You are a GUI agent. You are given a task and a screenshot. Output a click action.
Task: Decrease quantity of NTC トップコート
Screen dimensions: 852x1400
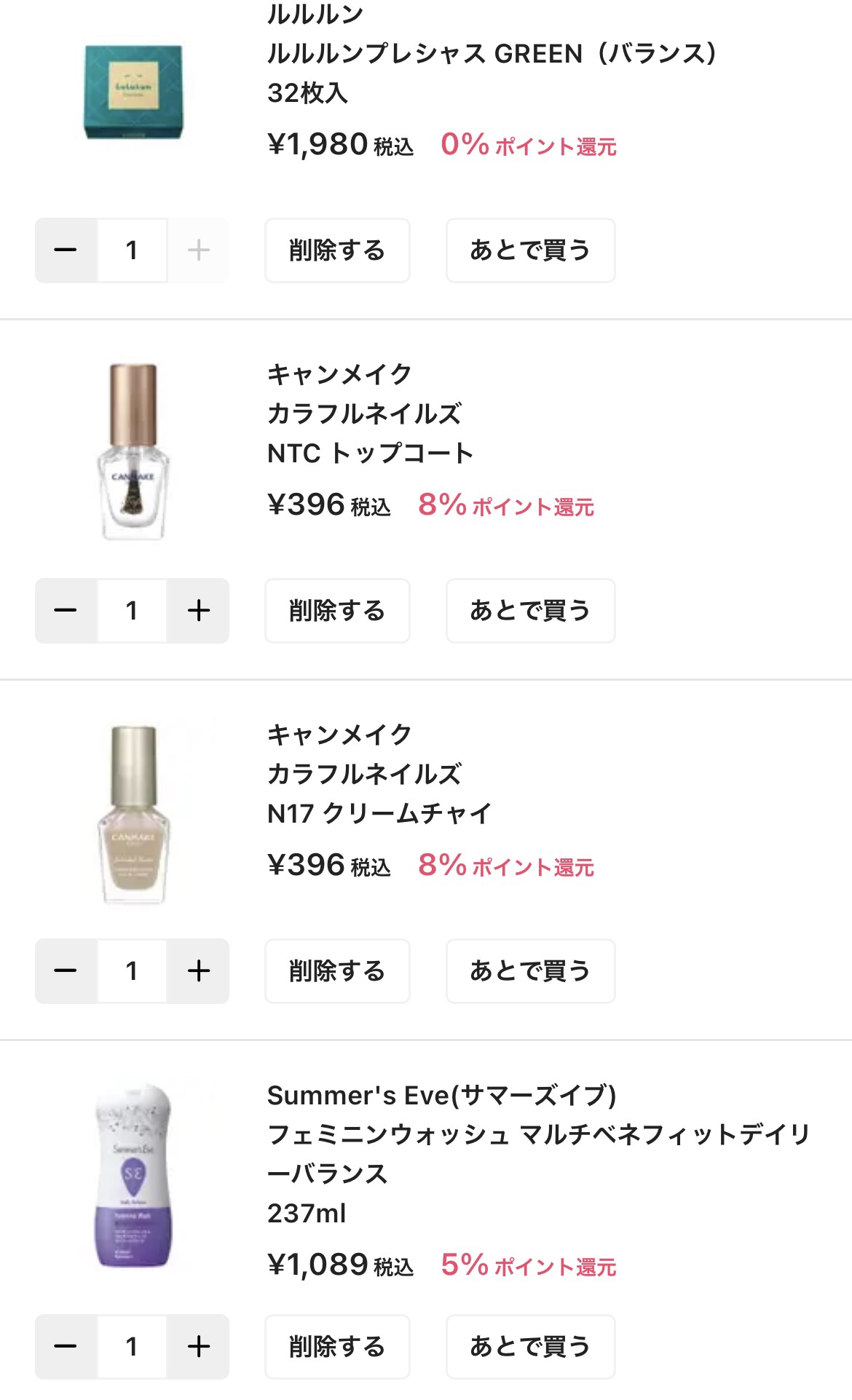point(66,611)
